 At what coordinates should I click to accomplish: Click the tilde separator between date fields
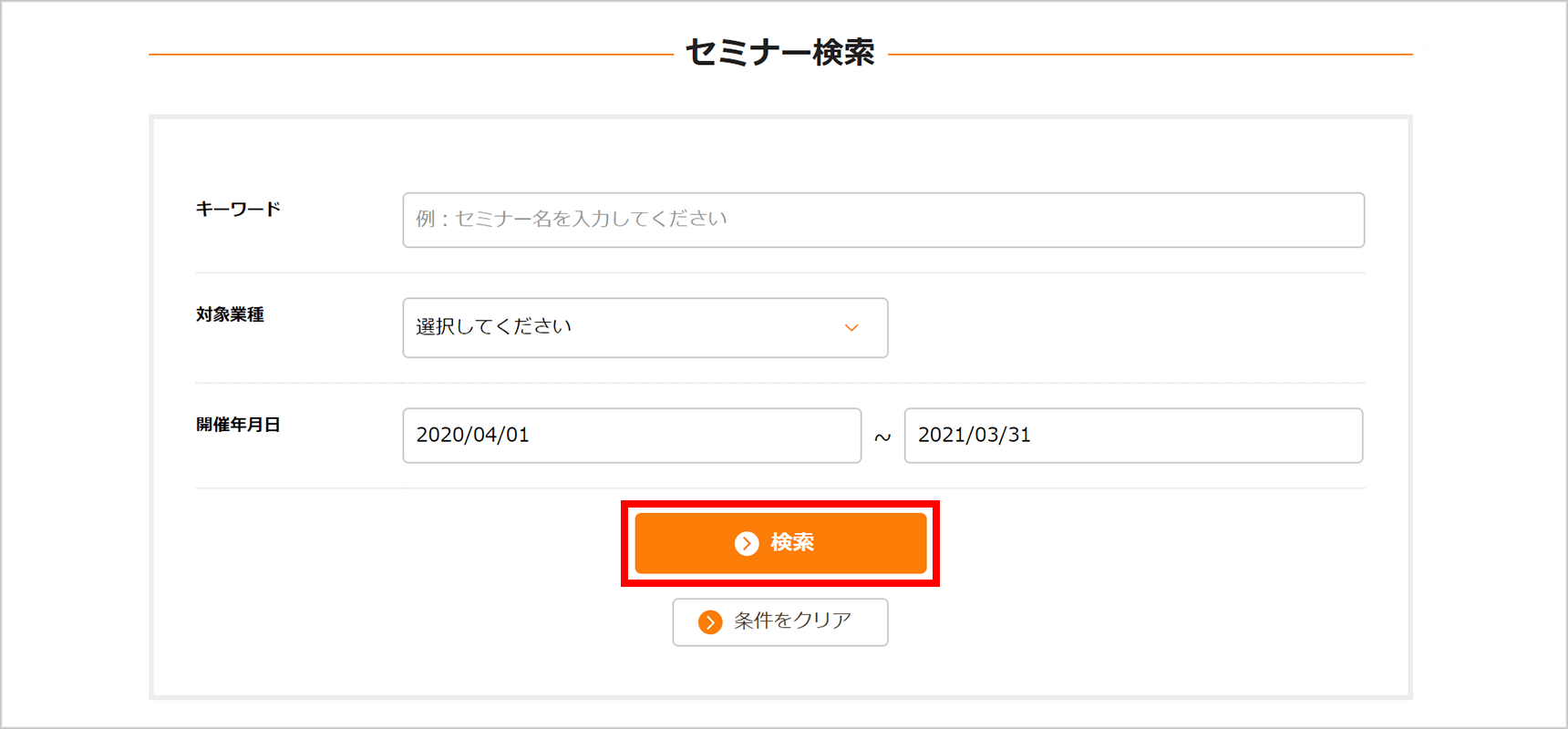(x=882, y=437)
